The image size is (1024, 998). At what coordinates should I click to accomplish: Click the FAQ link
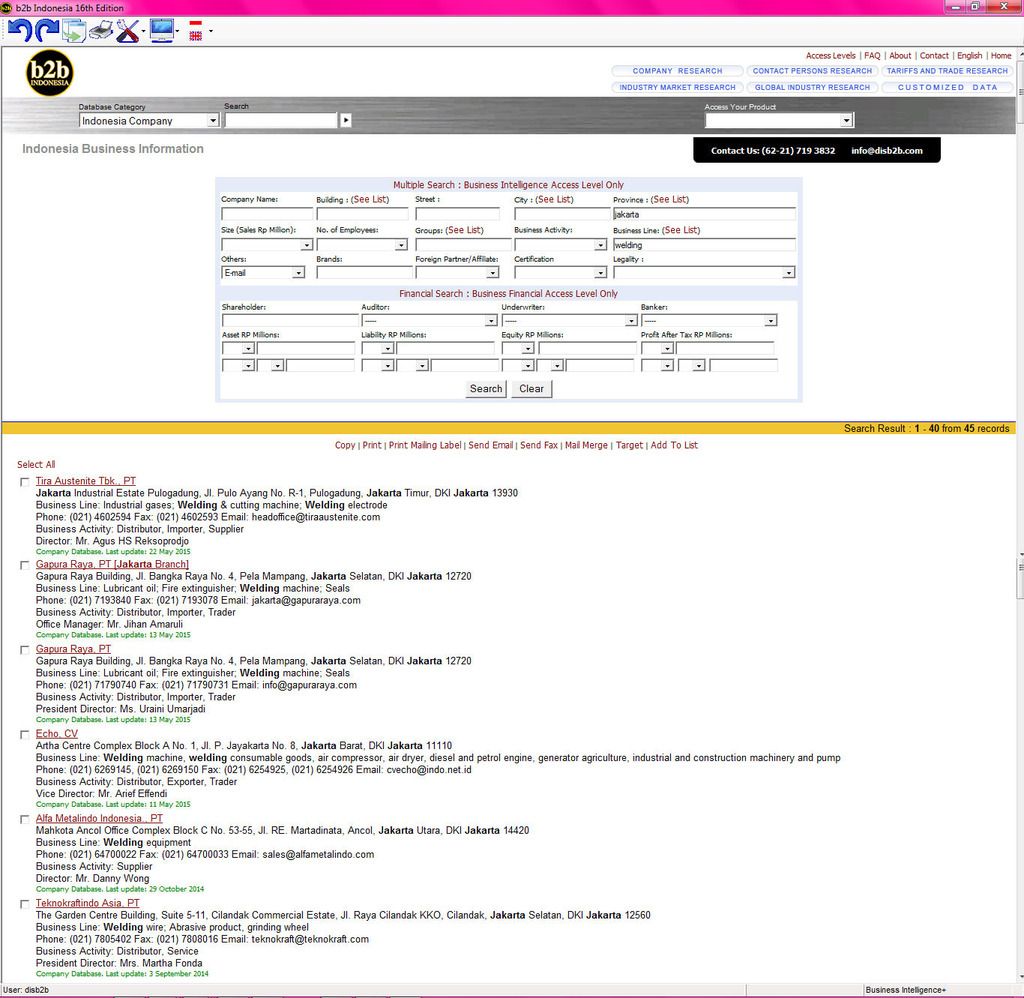pyautogui.click(x=872, y=56)
